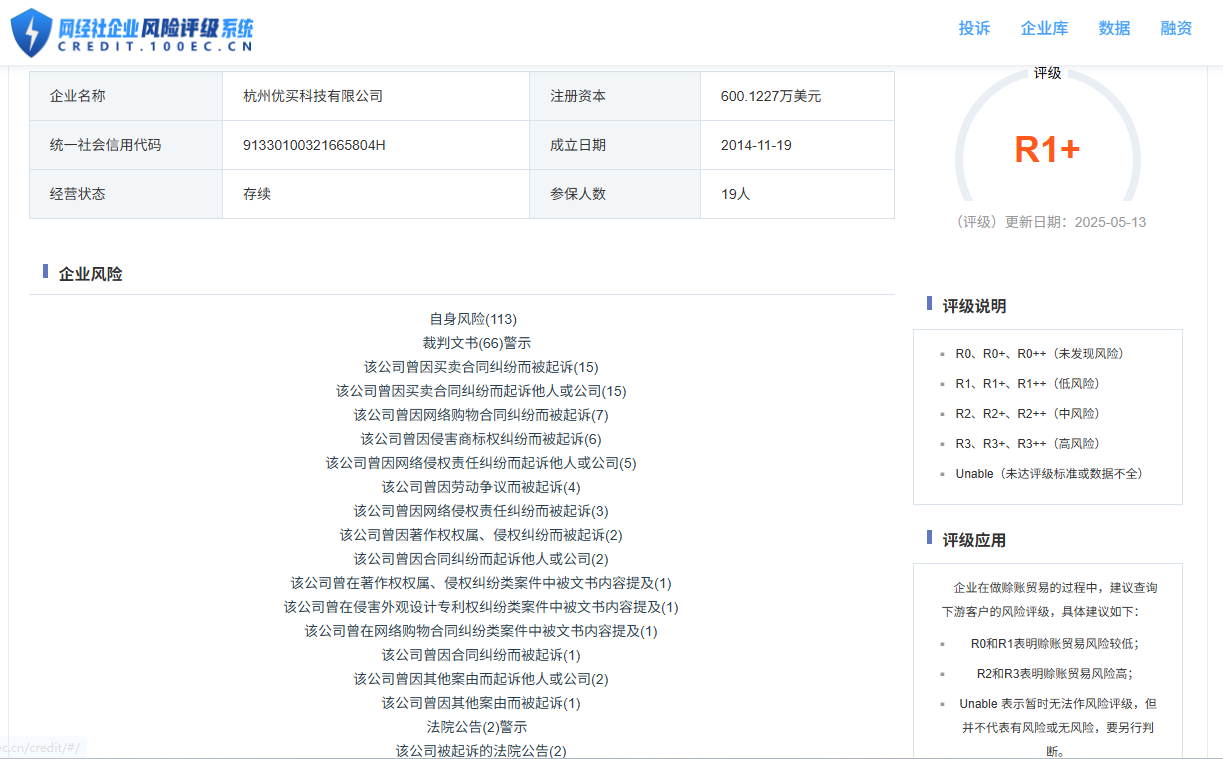Click insured headcount 19人
1223x759 pixels.
pos(735,194)
